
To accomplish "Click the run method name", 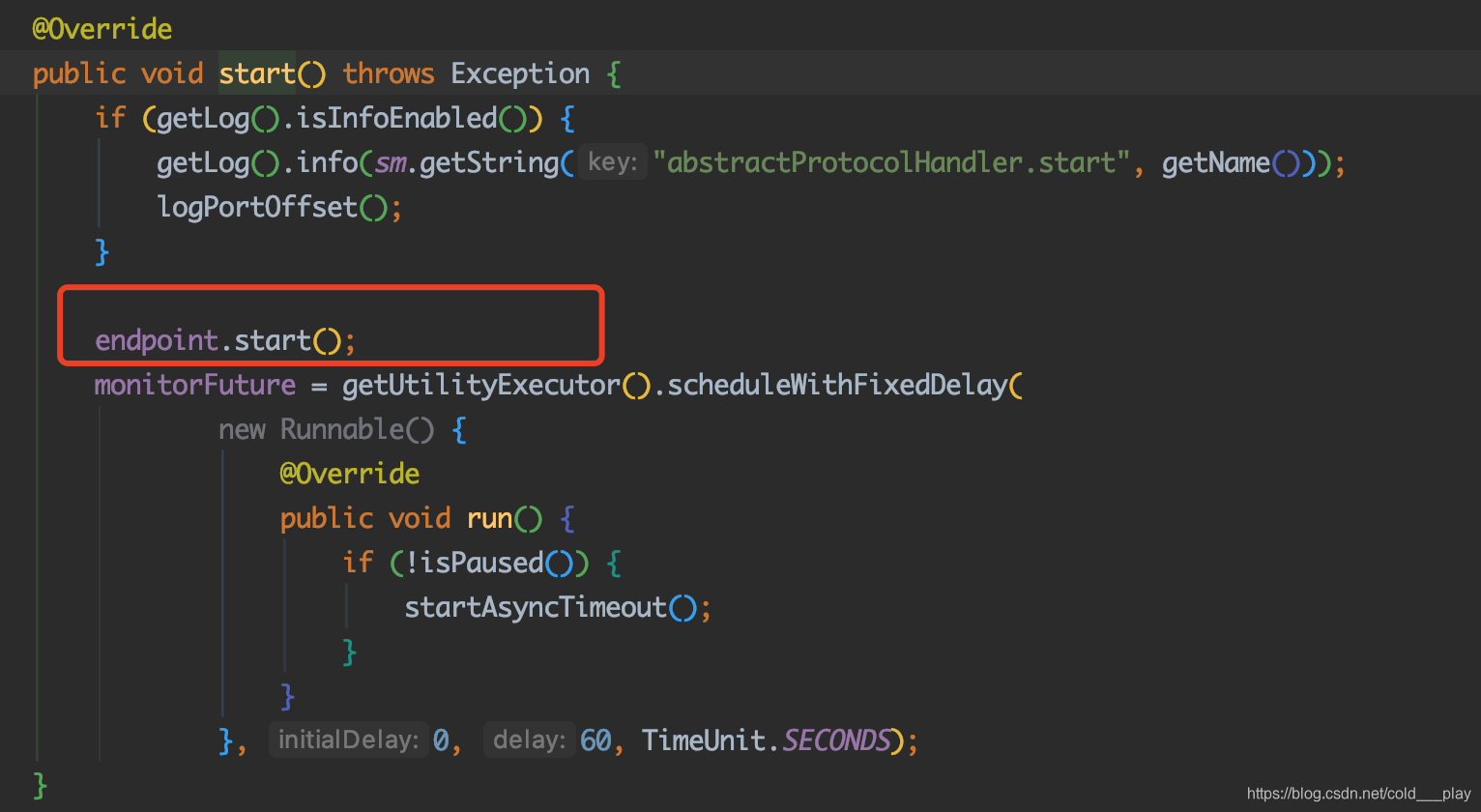I will [489, 518].
